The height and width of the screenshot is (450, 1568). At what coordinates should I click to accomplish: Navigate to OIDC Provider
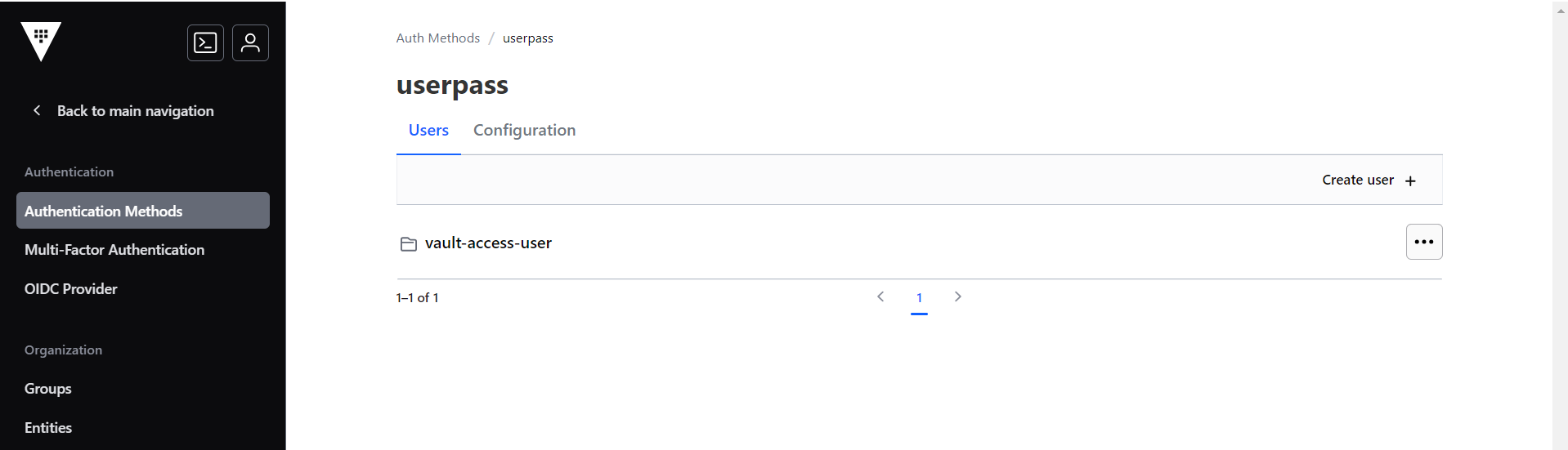[x=71, y=289]
